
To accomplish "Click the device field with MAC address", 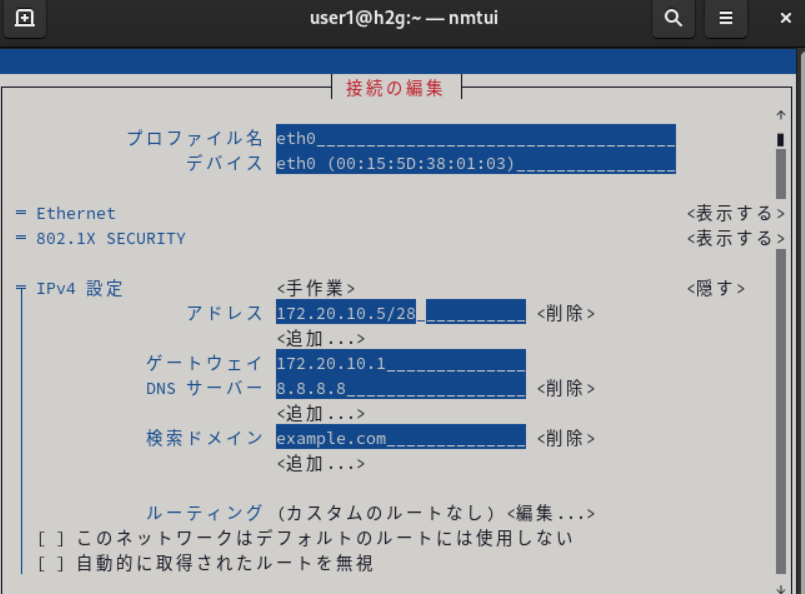I will point(475,162).
